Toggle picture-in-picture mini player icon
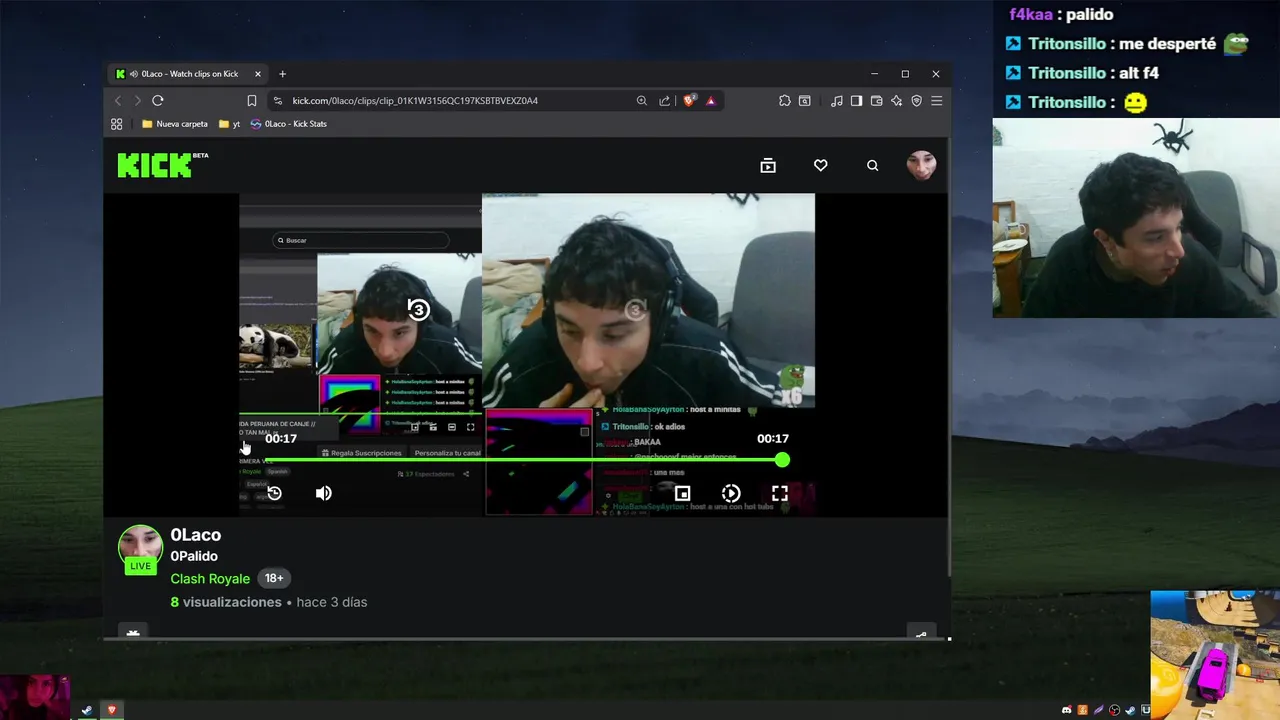1280x720 pixels. 682,493
